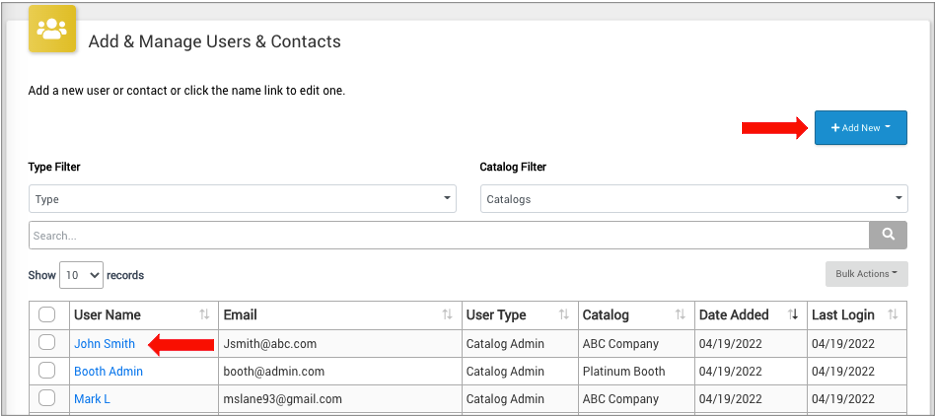Viewport: 938px width, 420px height.
Task: Sort by User Type column arrows
Action: pos(563,315)
